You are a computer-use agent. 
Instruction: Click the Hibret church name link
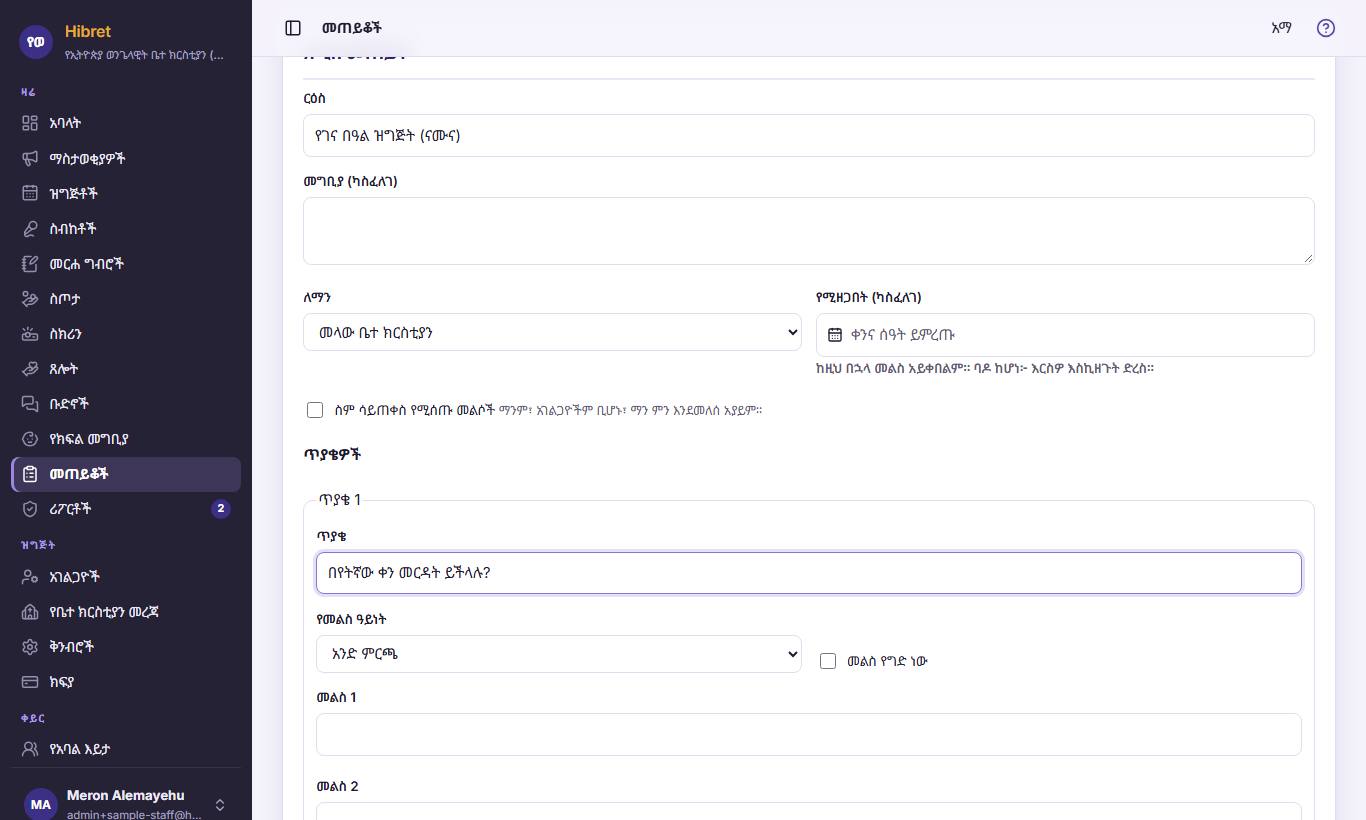[x=88, y=31]
